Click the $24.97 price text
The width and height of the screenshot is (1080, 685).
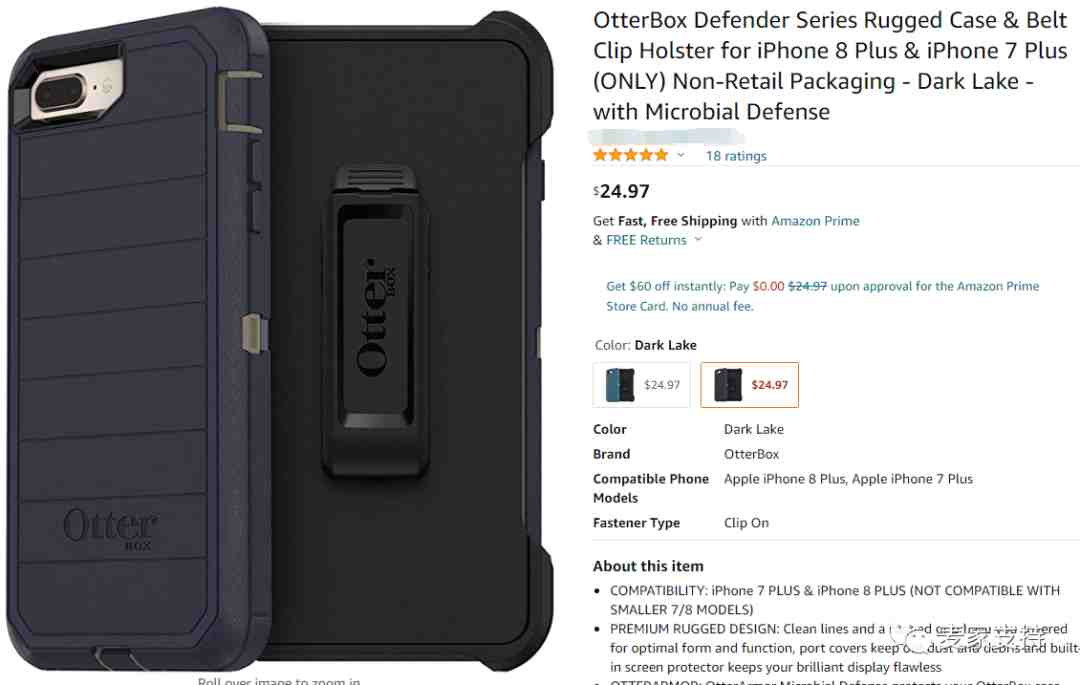[x=621, y=191]
